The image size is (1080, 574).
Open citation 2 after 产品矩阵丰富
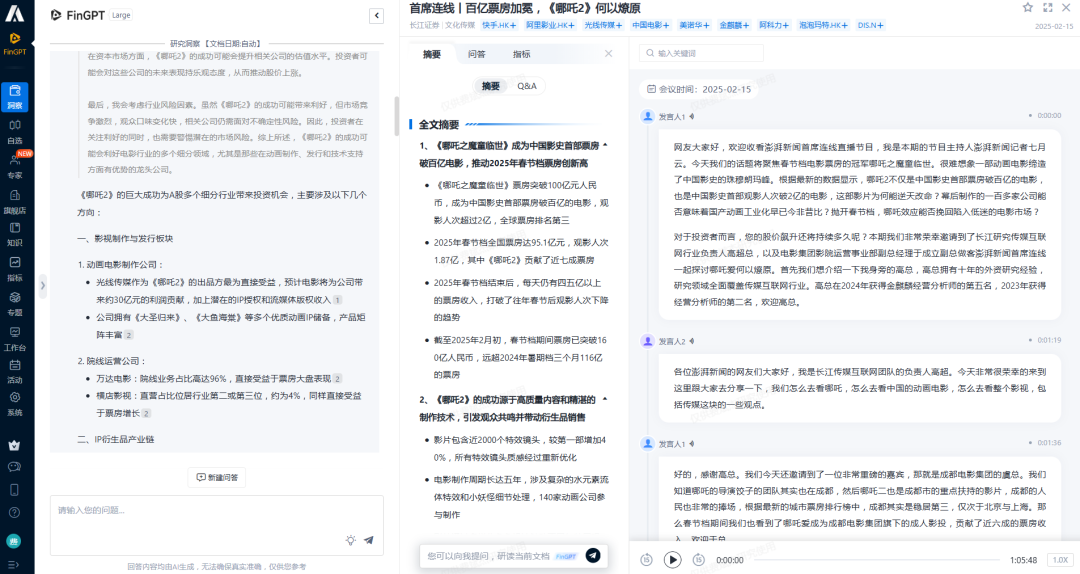click(x=129, y=335)
